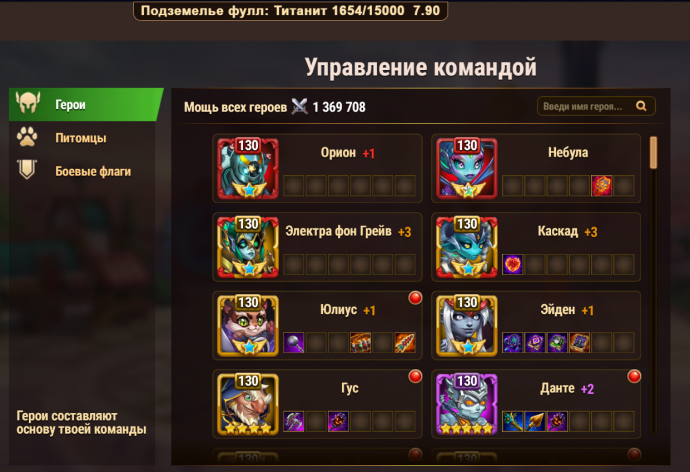Click Эйден's book item icon

[580, 343]
